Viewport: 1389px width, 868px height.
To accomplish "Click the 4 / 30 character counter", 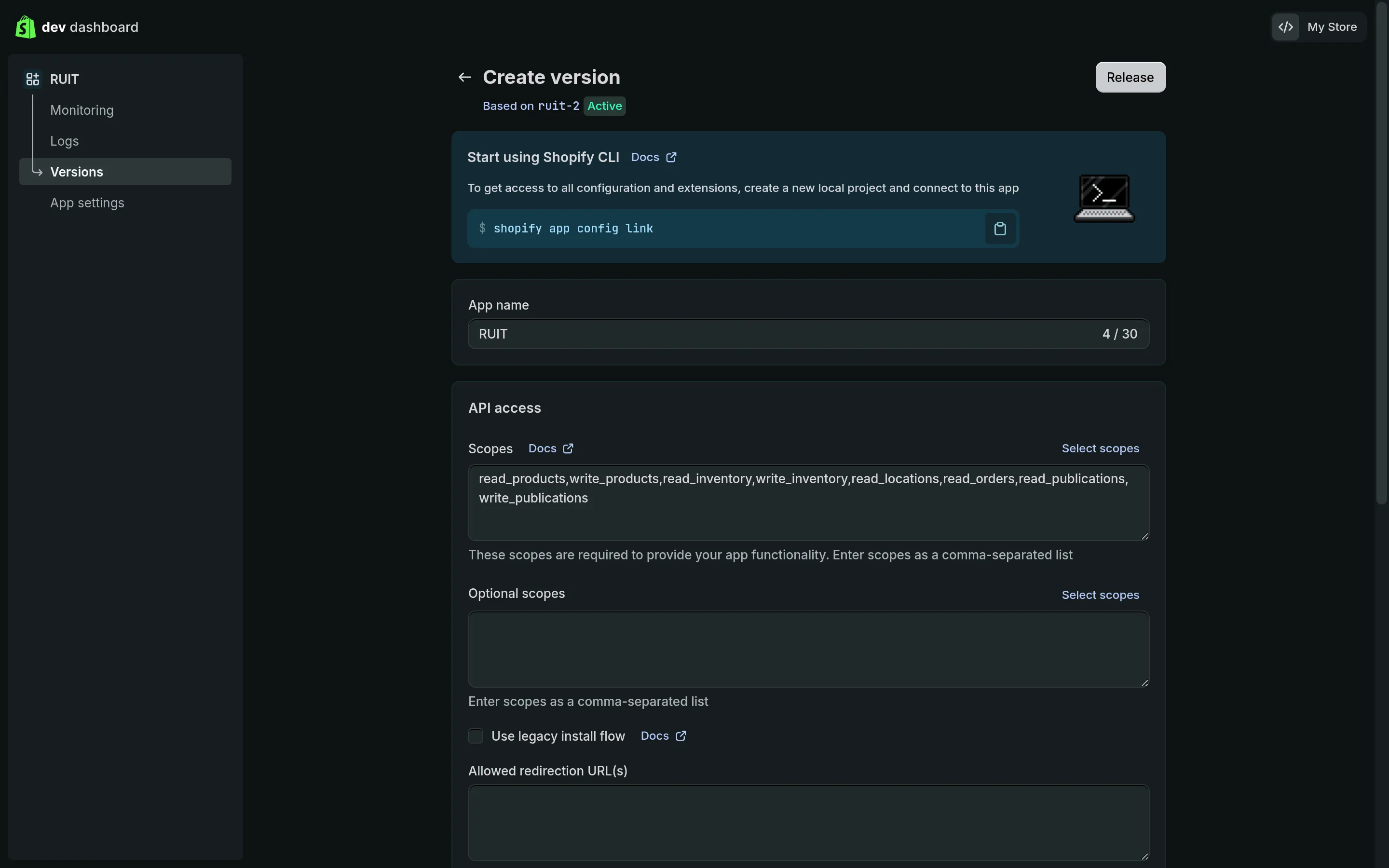I will click(x=1119, y=334).
